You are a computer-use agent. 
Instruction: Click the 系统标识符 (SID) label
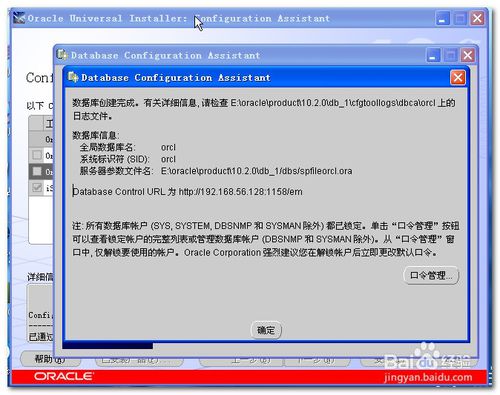114,159
